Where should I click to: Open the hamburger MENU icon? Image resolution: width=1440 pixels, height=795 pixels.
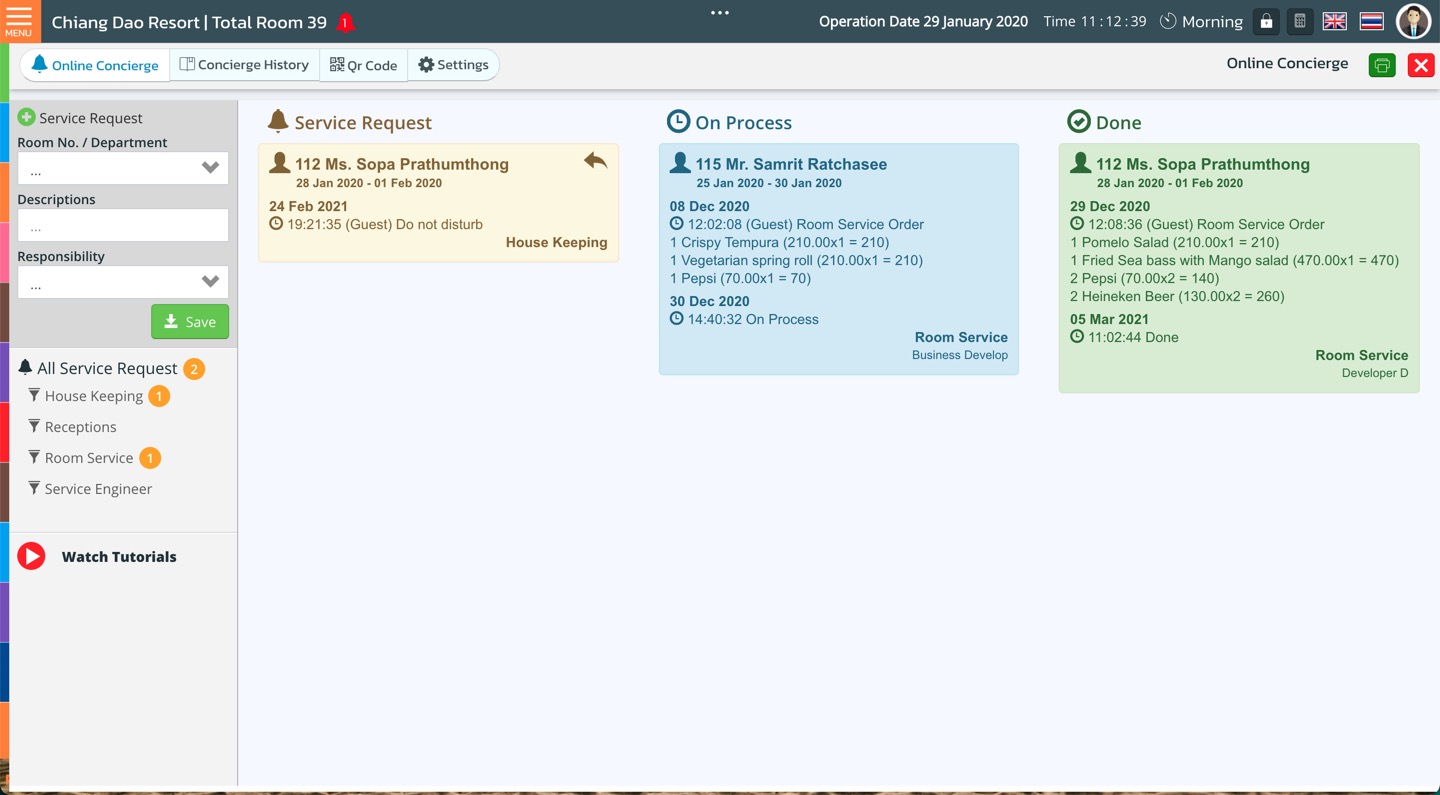18,21
